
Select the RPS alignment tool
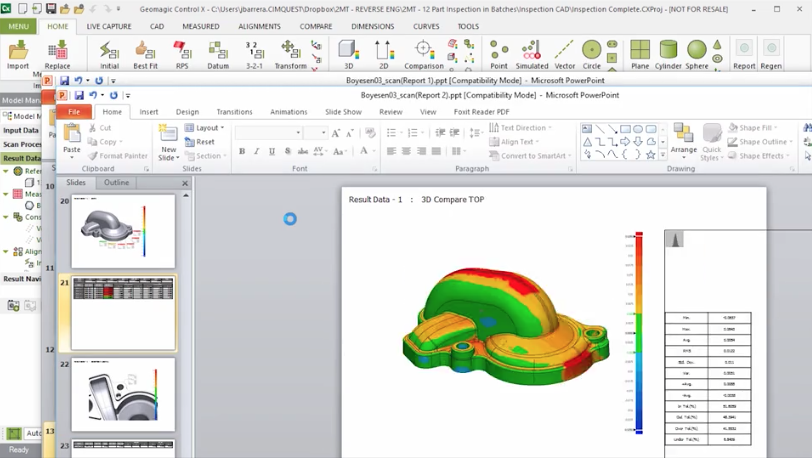(182, 54)
